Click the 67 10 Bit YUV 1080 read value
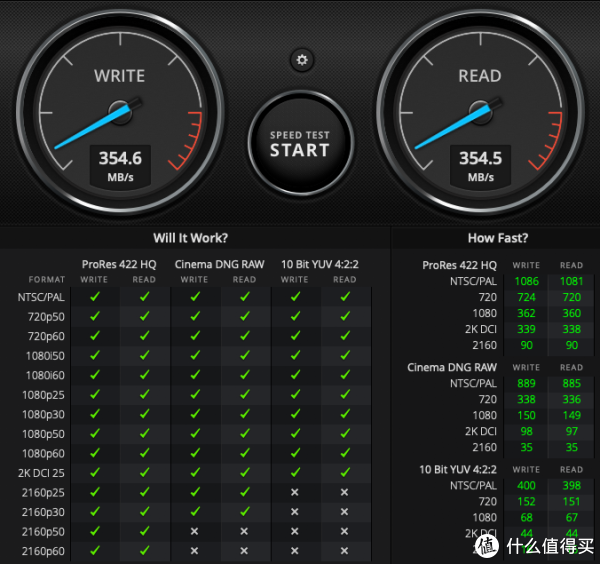 point(572,518)
